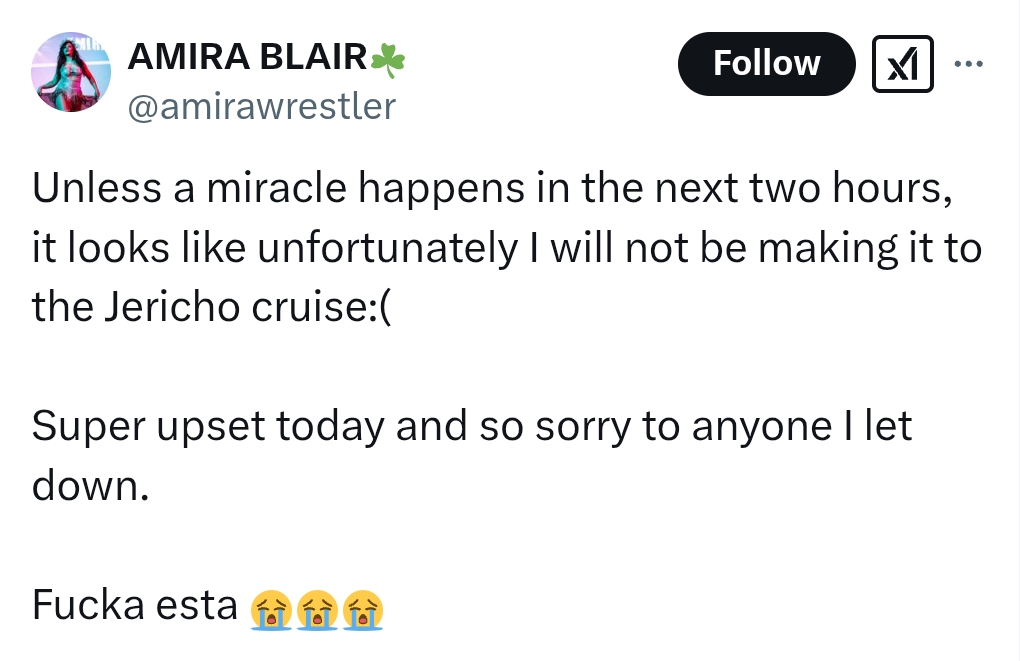Open the three-dot more options menu
Image resolution: width=1020 pixels, height=661 pixels.
969,63
